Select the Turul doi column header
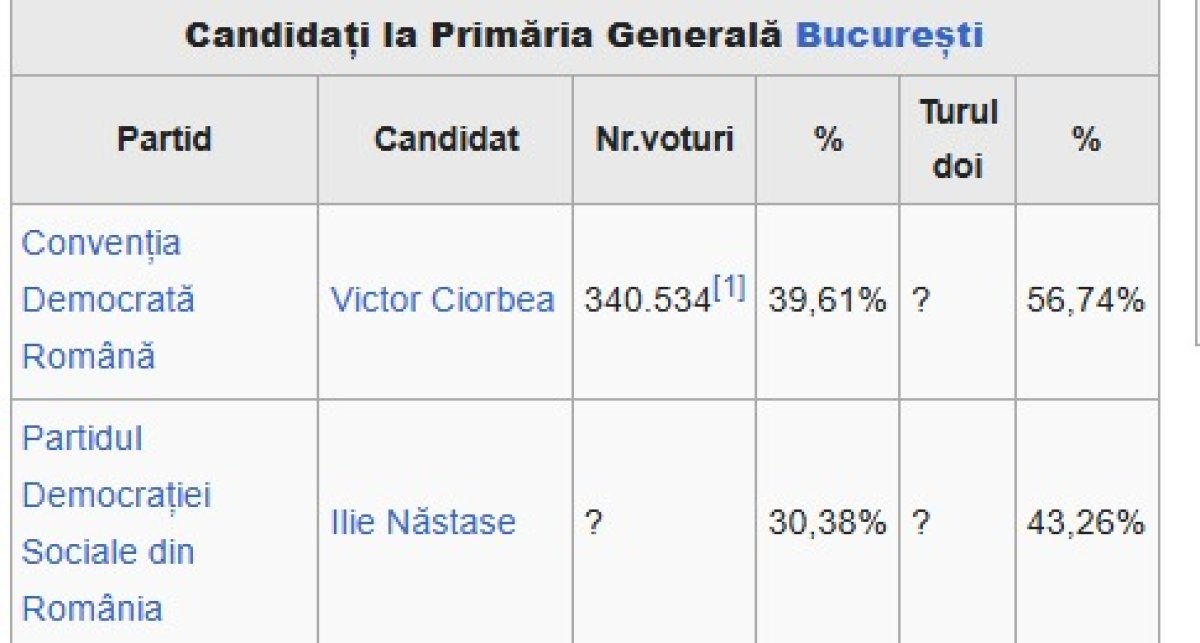Viewport: 1200px width, 643px height. [x=957, y=139]
